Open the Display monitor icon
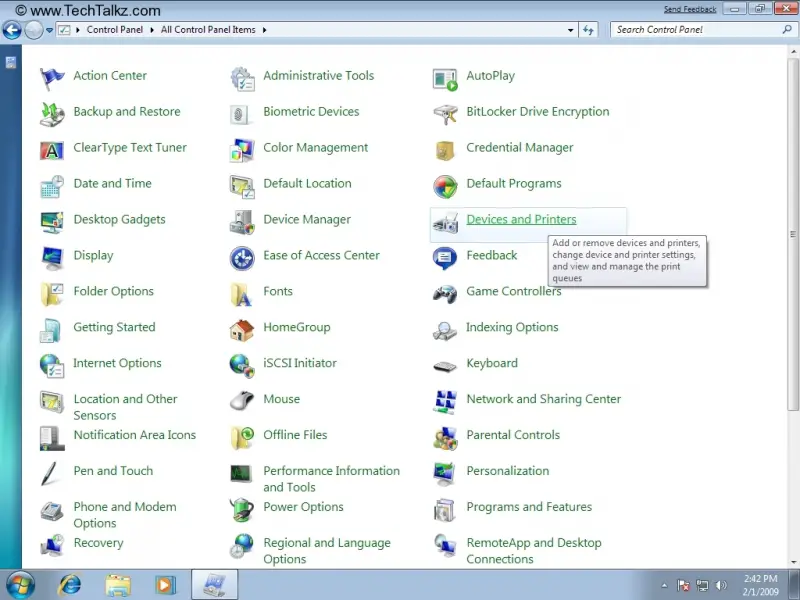The width and height of the screenshot is (800, 600). [52, 258]
